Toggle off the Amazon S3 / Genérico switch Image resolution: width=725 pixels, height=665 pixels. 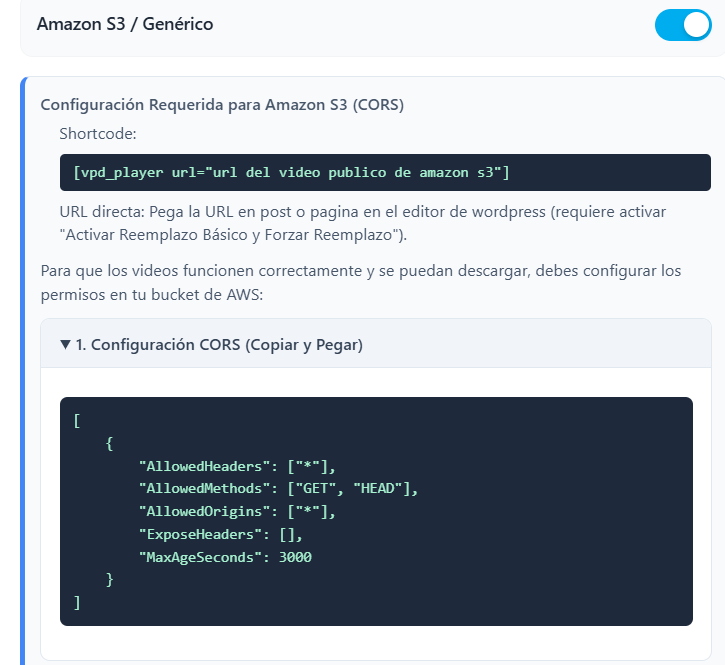682,24
